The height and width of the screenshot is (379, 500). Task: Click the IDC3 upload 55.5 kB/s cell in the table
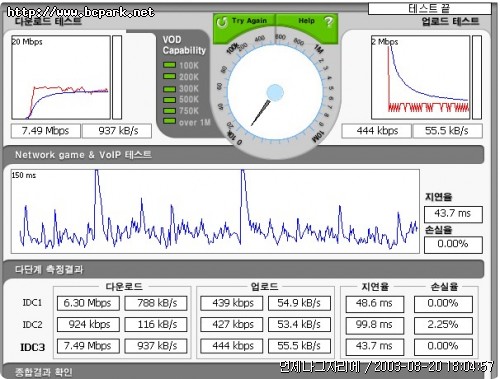300,346
